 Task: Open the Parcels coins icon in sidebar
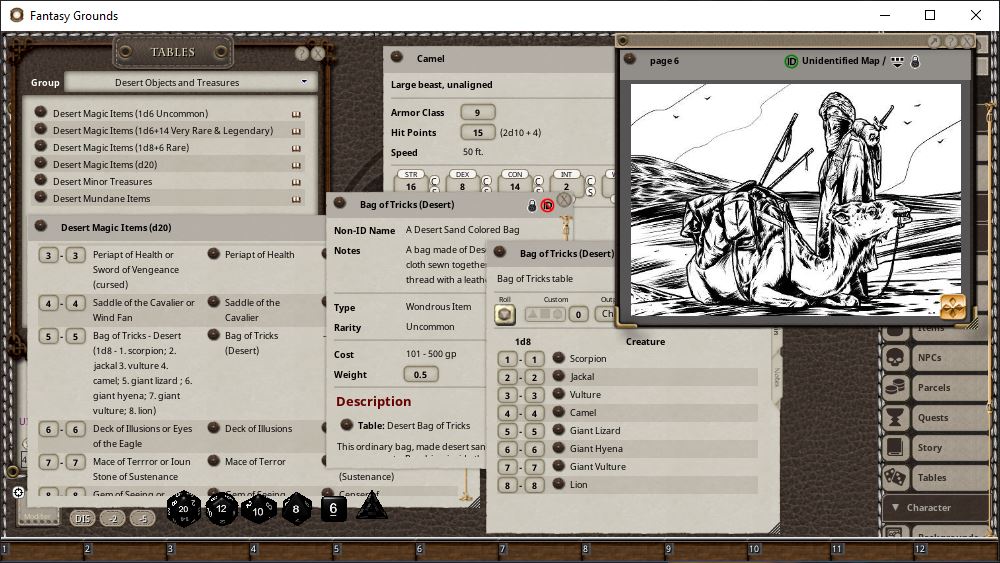tap(895, 388)
